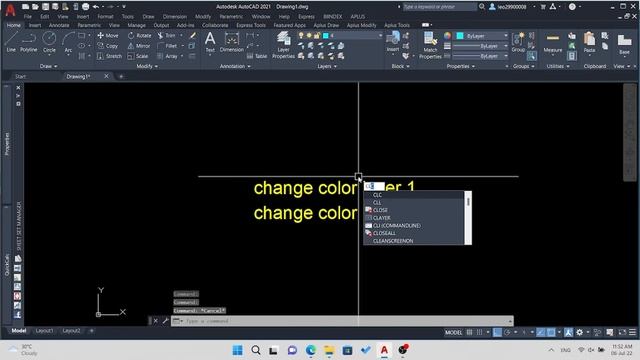Select the Text annotation tool

click(210, 42)
